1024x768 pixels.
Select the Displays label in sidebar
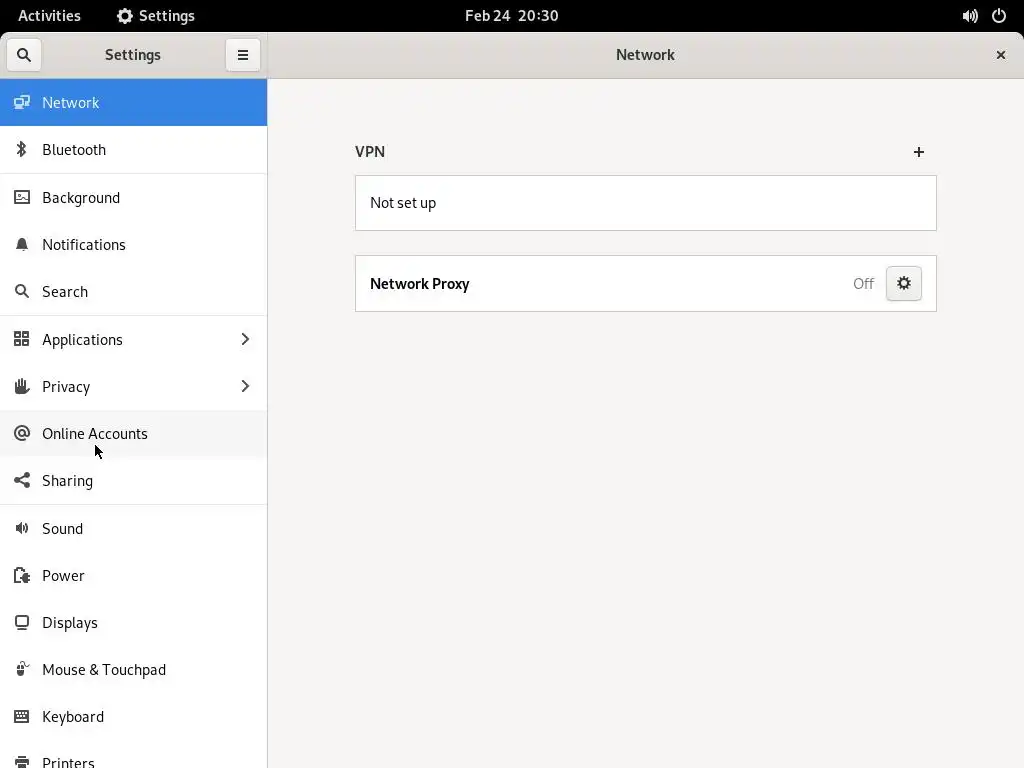pos(70,623)
